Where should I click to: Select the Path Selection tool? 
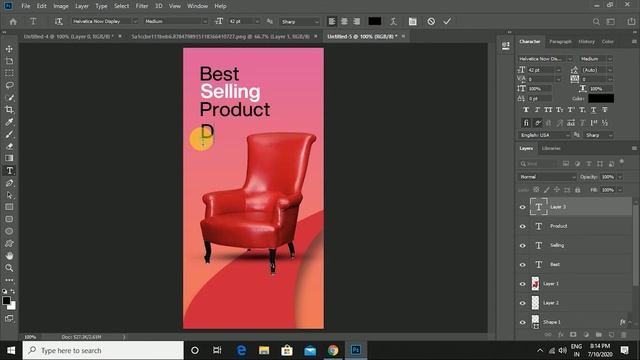click(x=9, y=195)
